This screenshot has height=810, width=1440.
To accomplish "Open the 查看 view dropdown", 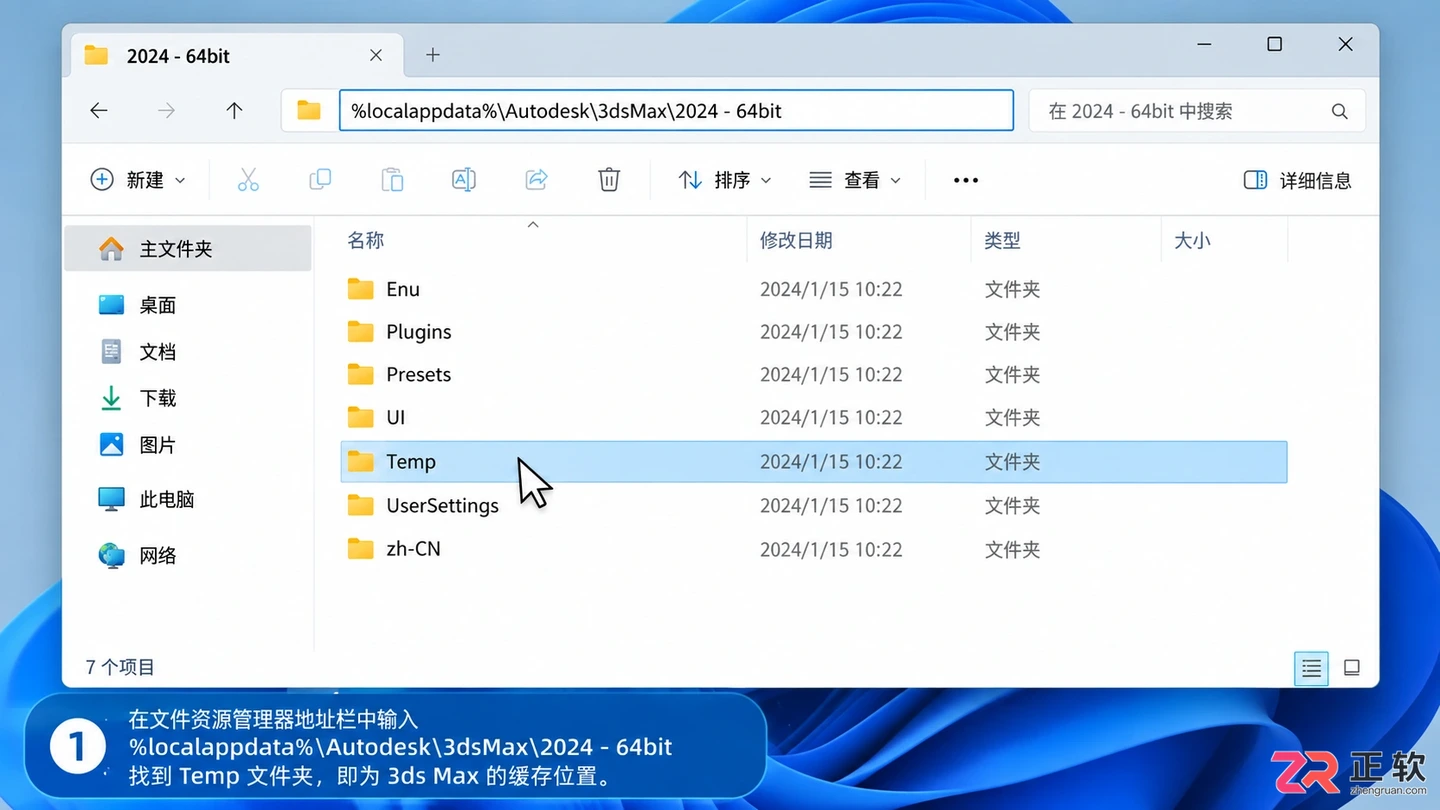I will (855, 180).
